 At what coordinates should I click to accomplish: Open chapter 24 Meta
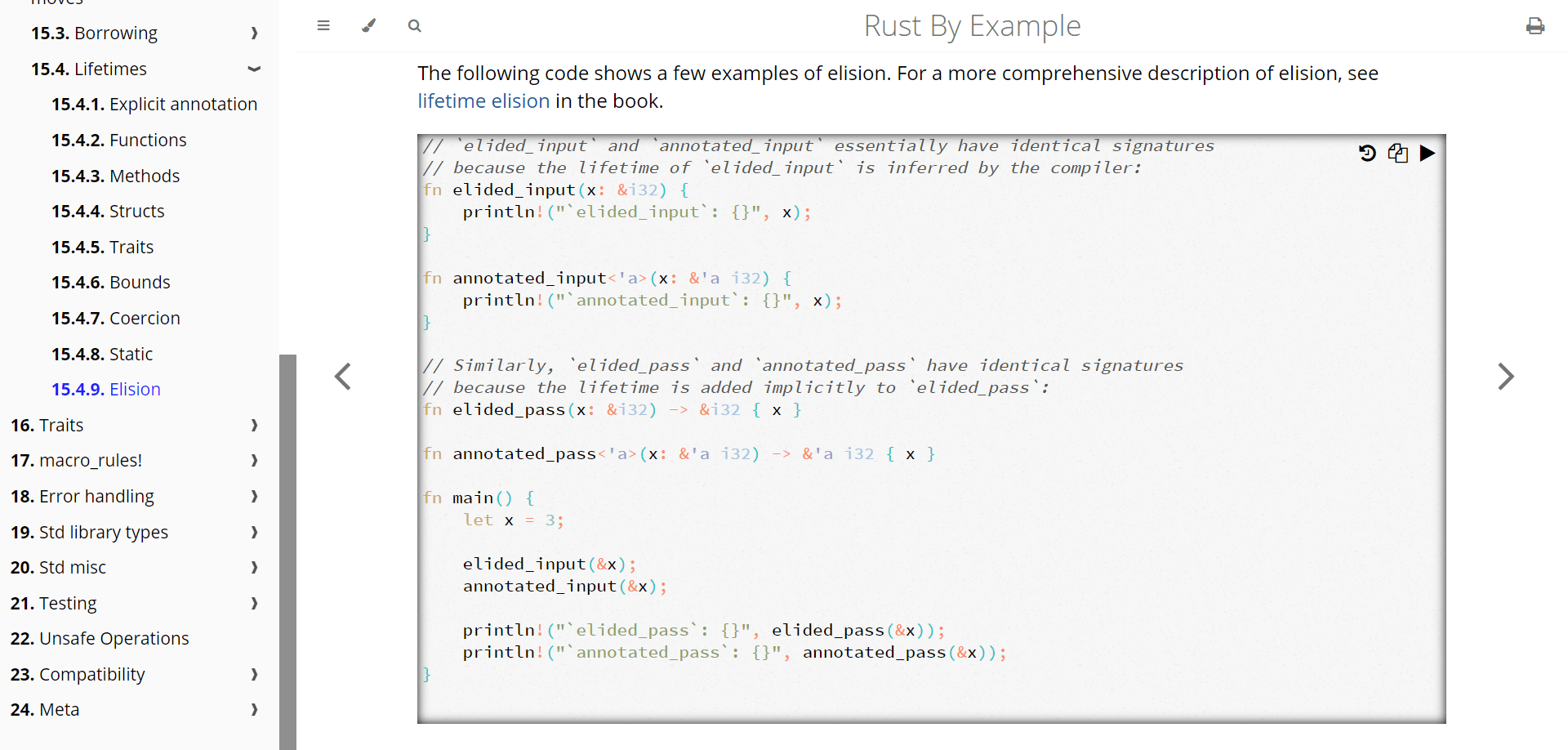click(x=45, y=710)
